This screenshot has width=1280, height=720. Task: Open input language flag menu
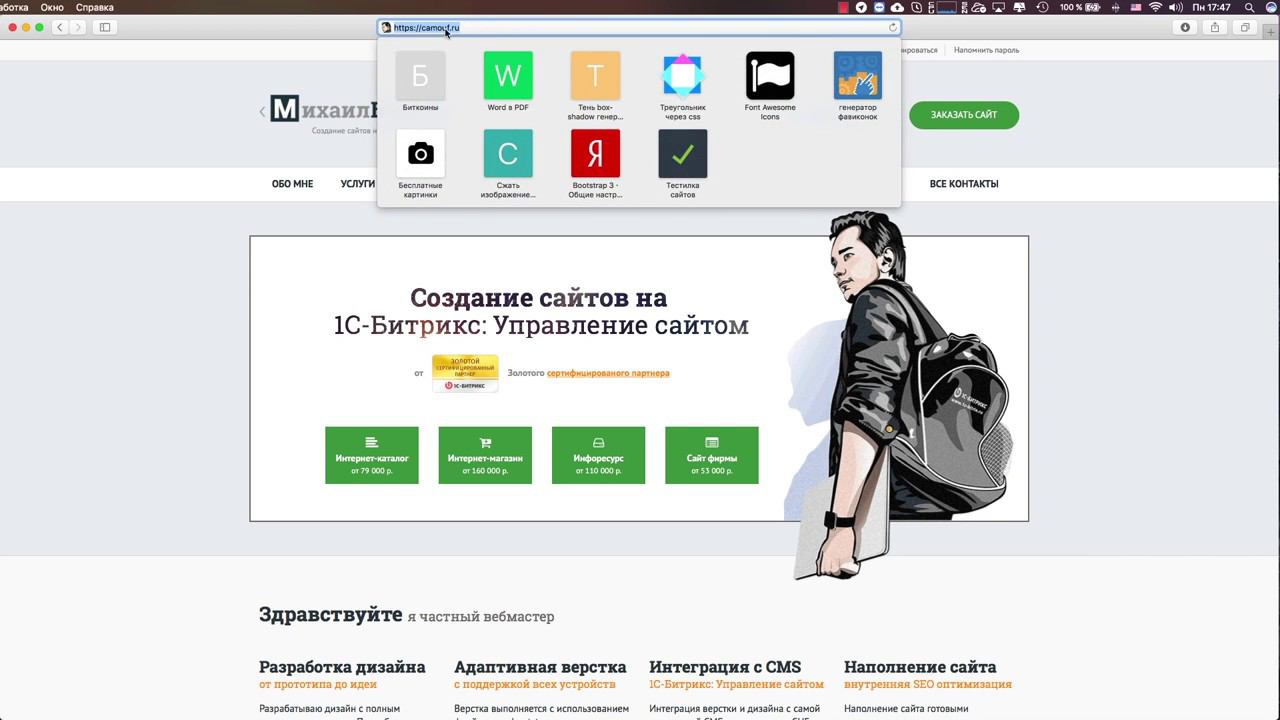tap(1136, 7)
